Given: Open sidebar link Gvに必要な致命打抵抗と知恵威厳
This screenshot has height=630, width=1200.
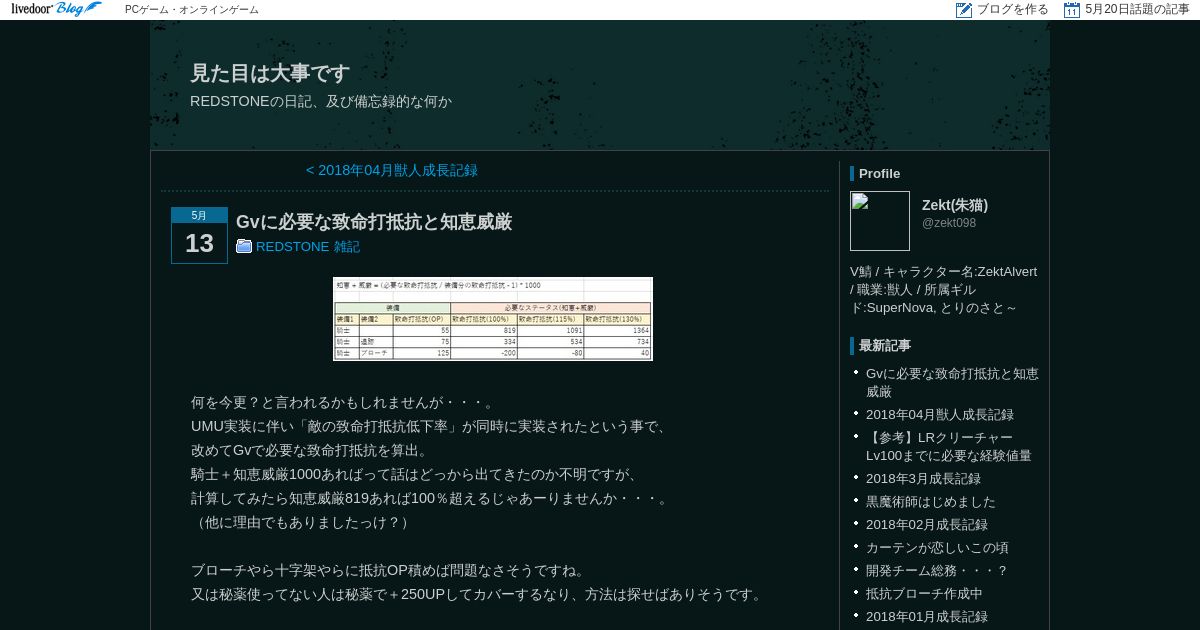Looking at the screenshot, I should pos(952,382).
